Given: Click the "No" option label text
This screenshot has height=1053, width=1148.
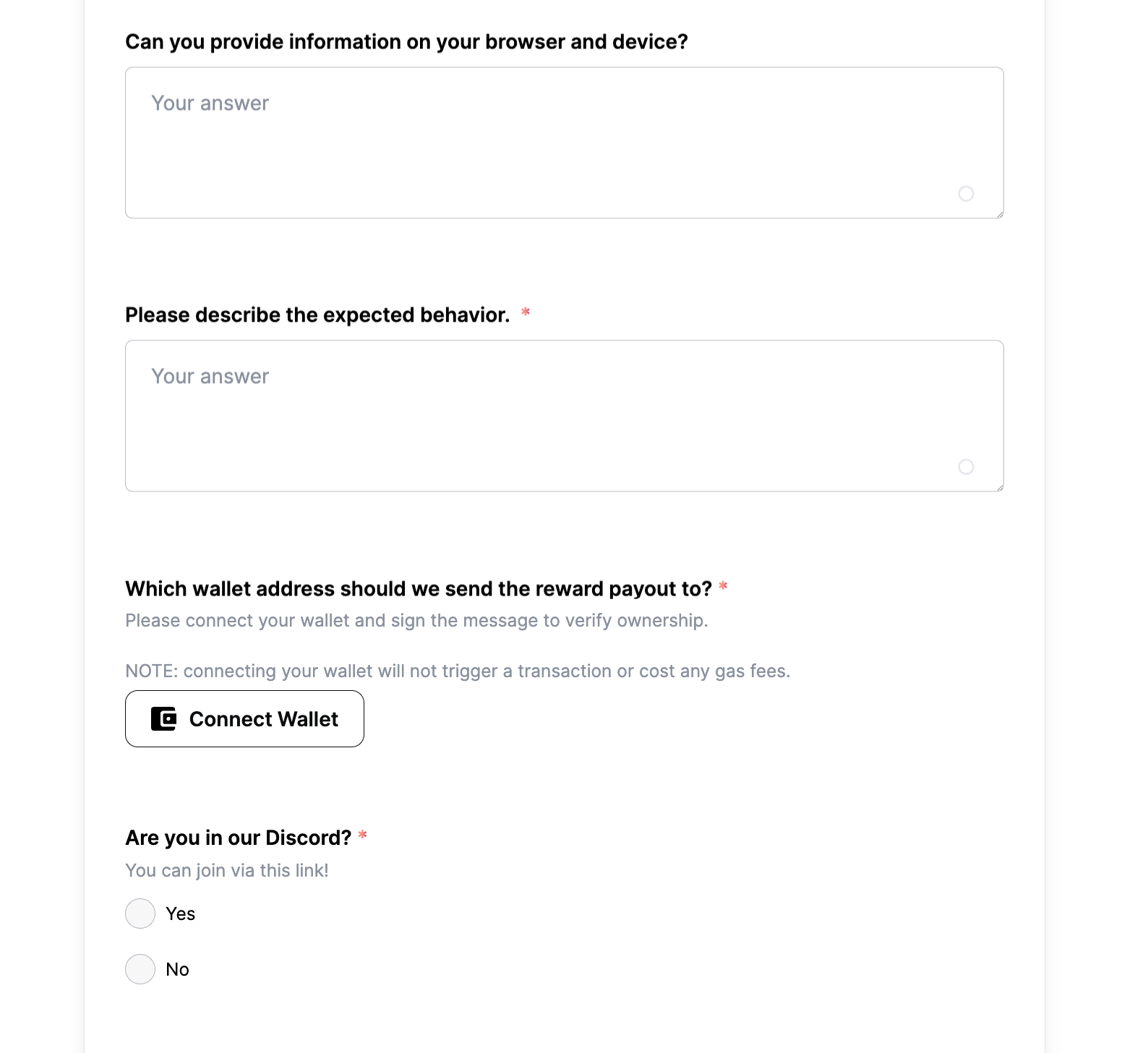Looking at the screenshot, I should [178, 970].
